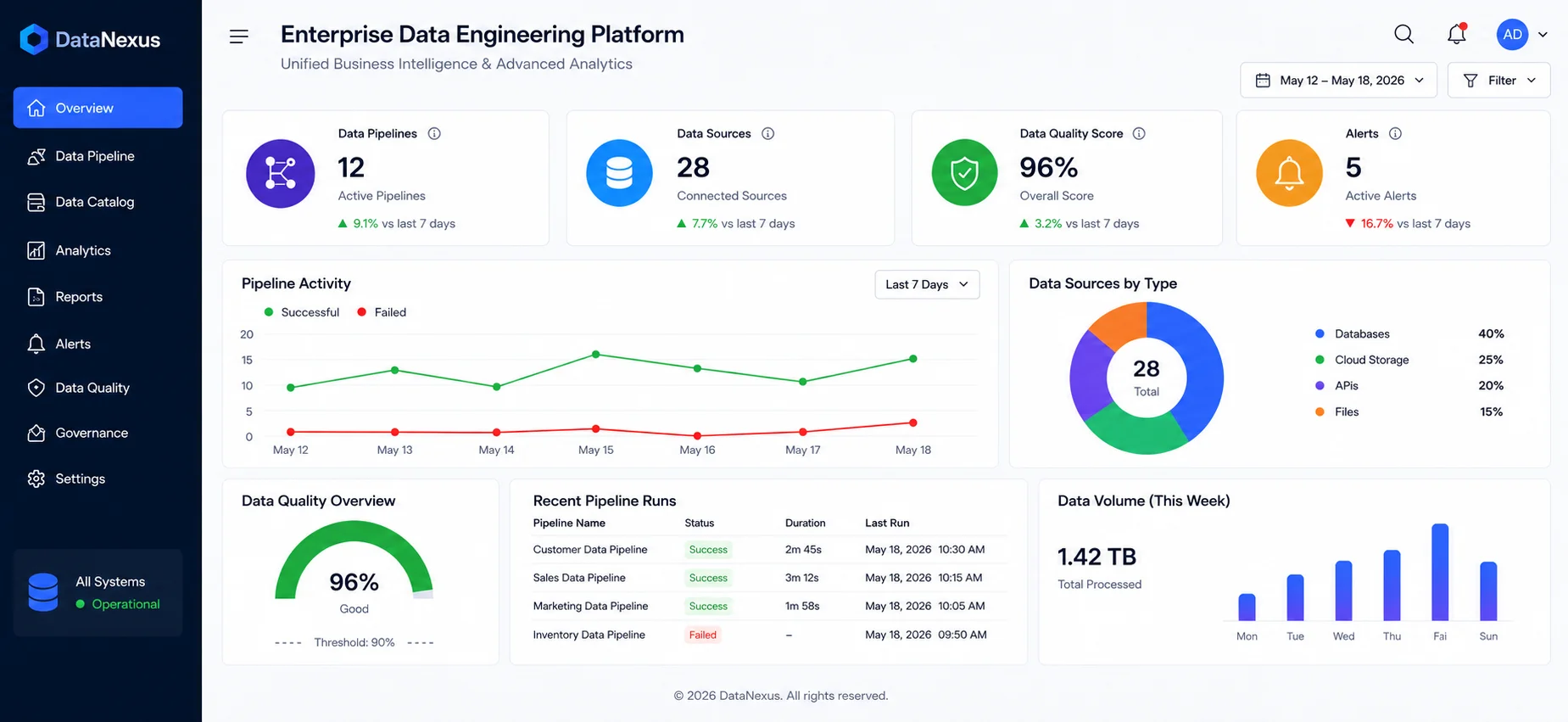Click the Data Quality Score info icon
This screenshot has height=722, width=1568.
tap(1139, 133)
